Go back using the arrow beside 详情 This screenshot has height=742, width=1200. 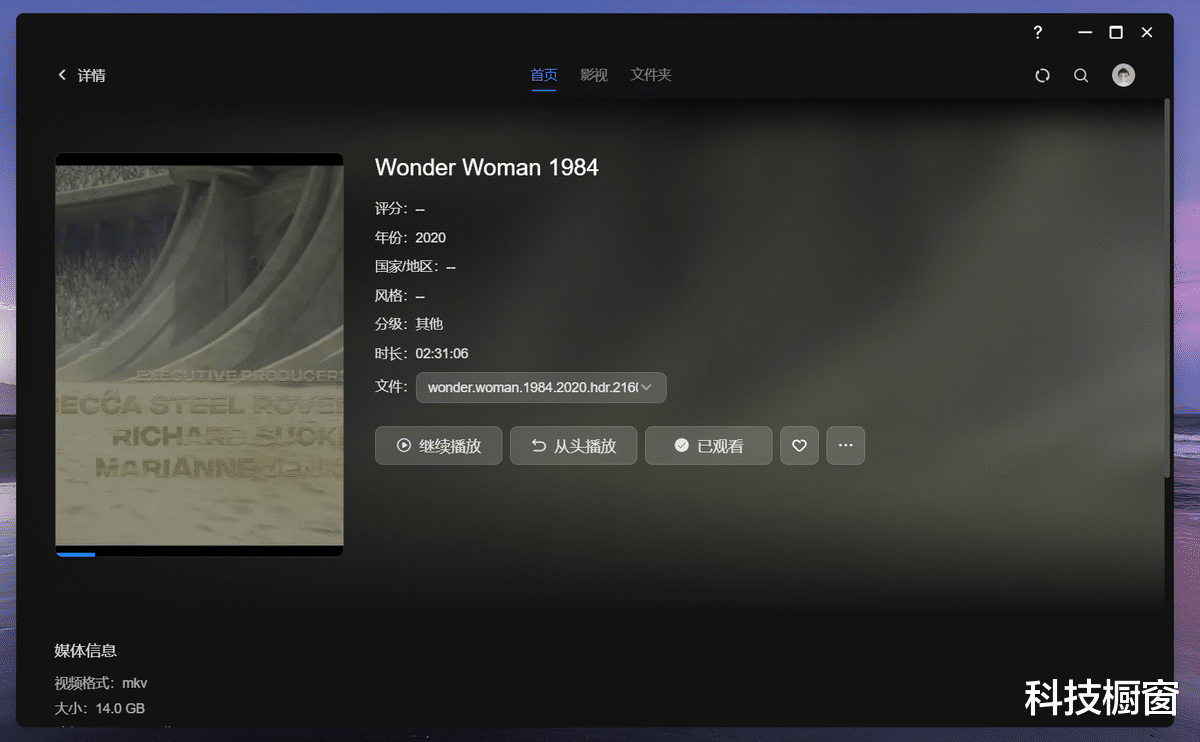(x=62, y=75)
